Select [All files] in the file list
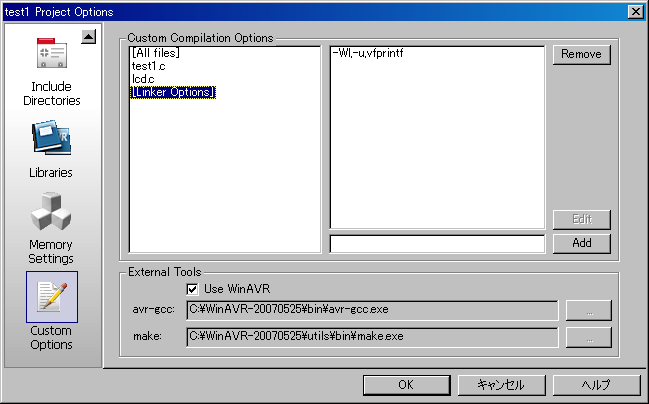The height and width of the screenshot is (404, 649). (155, 53)
